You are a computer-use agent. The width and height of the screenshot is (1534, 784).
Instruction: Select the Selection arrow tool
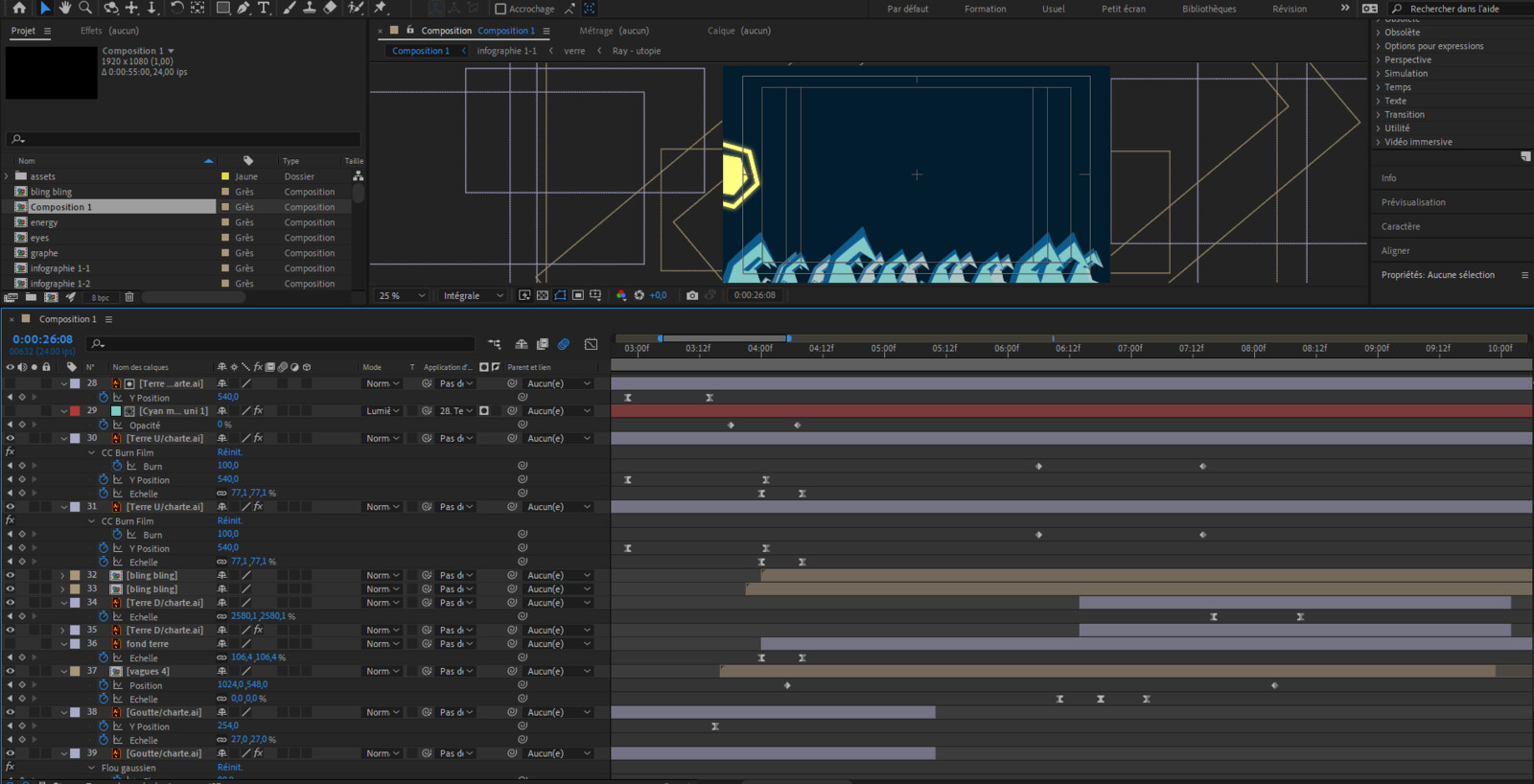[45, 8]
